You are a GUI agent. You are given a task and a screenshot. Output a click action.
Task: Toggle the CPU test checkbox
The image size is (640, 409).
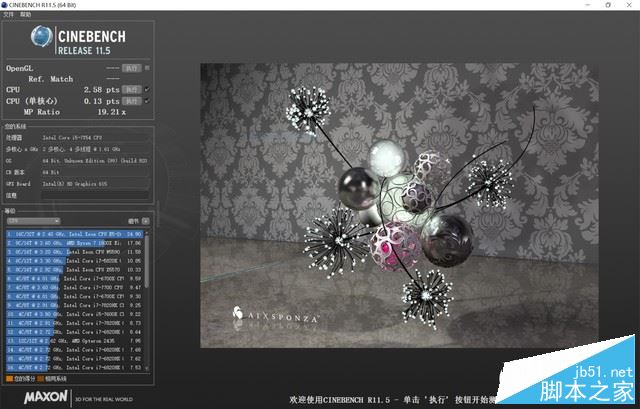pos(147,89)
